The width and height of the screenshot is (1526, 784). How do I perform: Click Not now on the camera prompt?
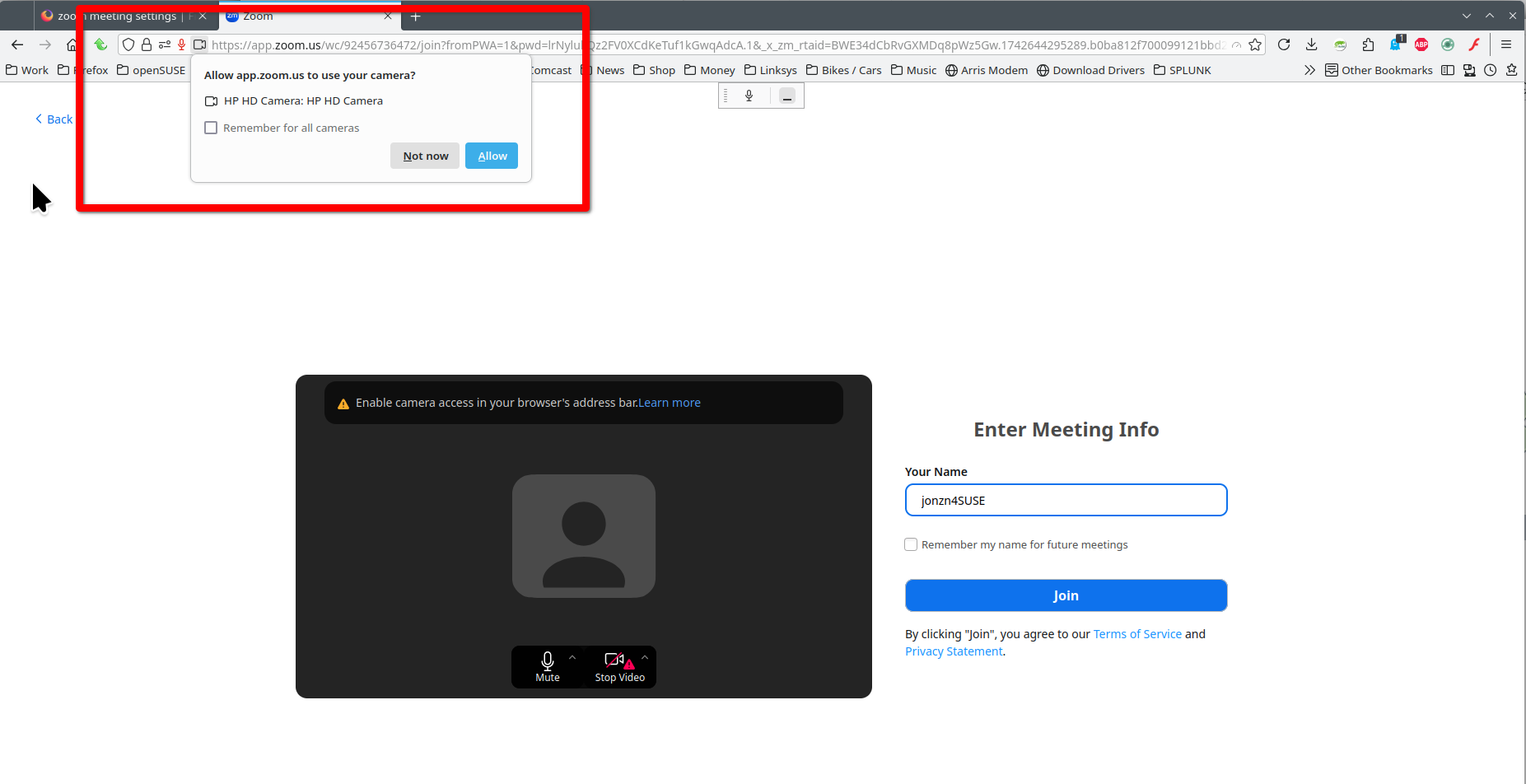pyautogui.click(x=425, y=156)
